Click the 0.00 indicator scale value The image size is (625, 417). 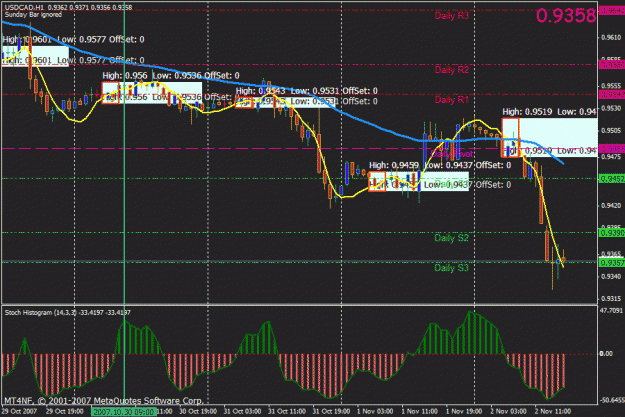606,354
